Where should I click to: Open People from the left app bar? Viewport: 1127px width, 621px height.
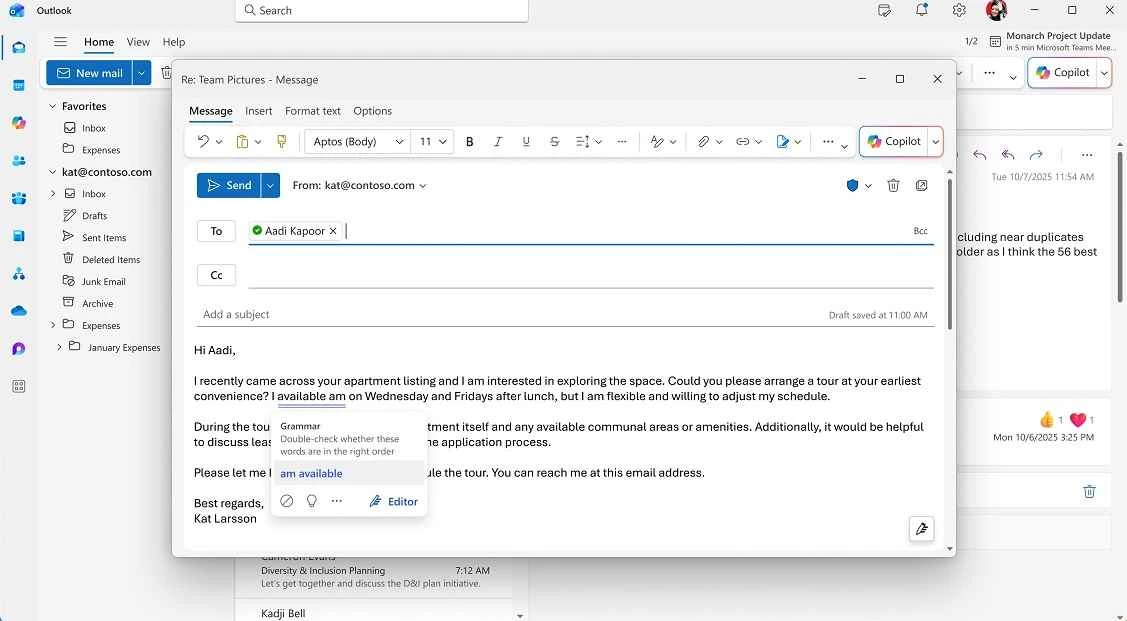tap(19, 160)
